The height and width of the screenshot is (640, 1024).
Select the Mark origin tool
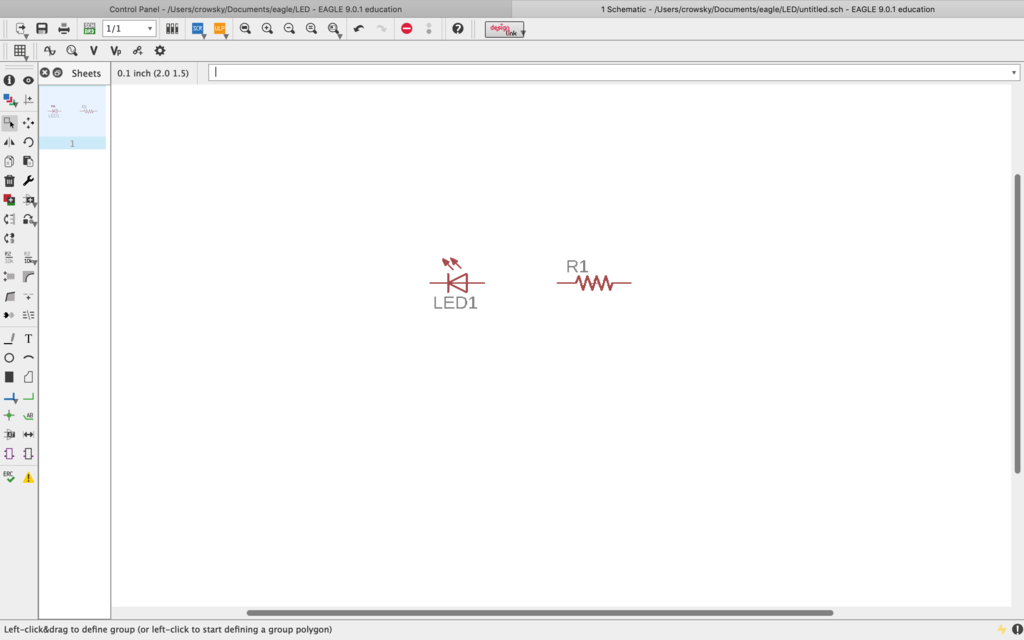28,100
